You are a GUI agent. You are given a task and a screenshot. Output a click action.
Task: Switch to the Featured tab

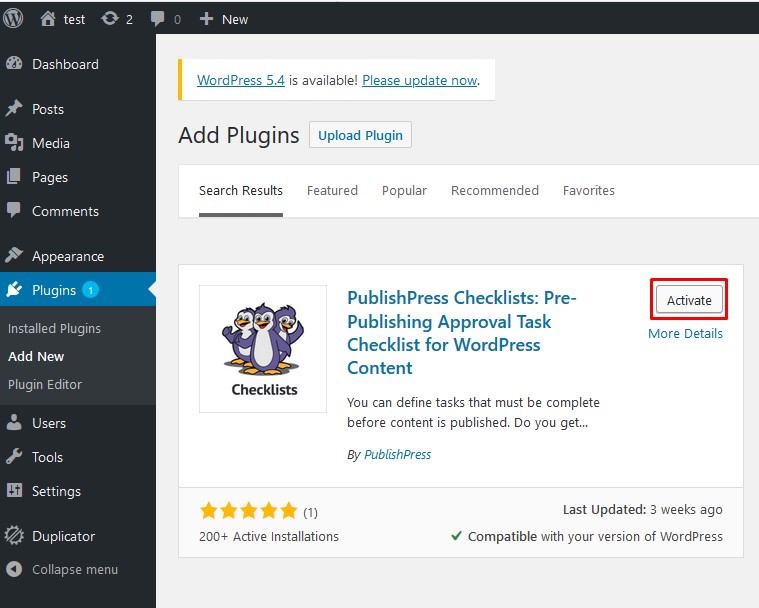click(332, 190)
